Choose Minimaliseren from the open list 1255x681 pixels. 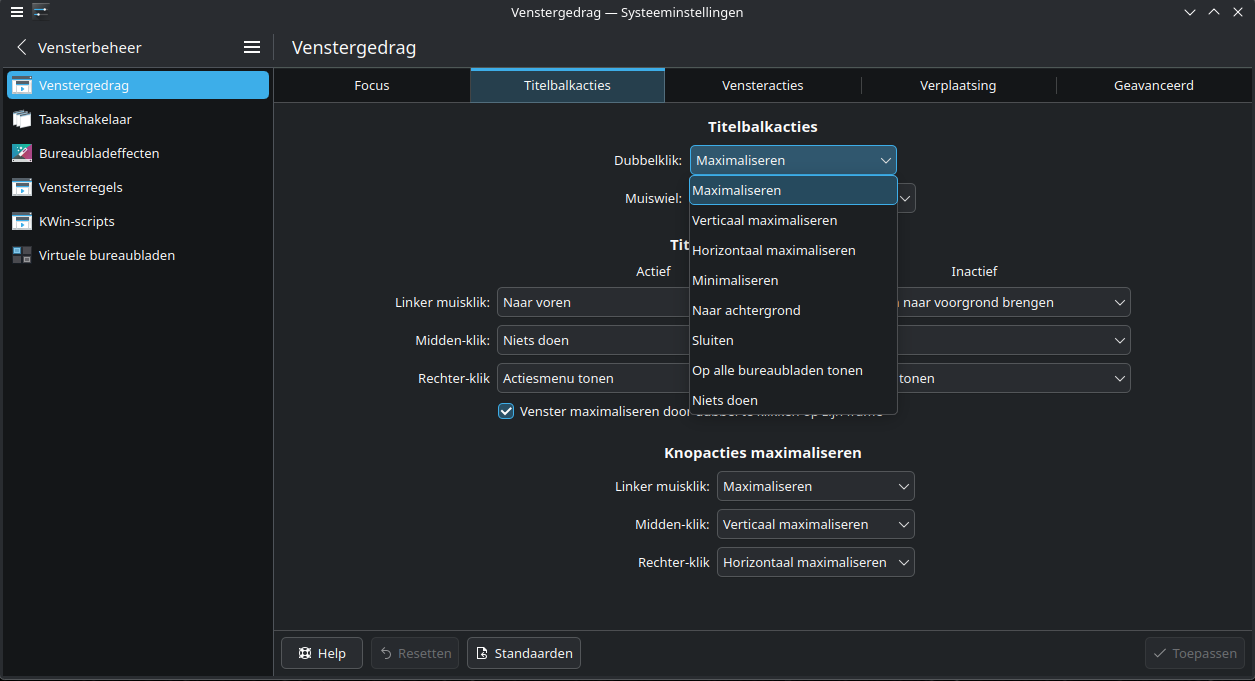point(735,281)
